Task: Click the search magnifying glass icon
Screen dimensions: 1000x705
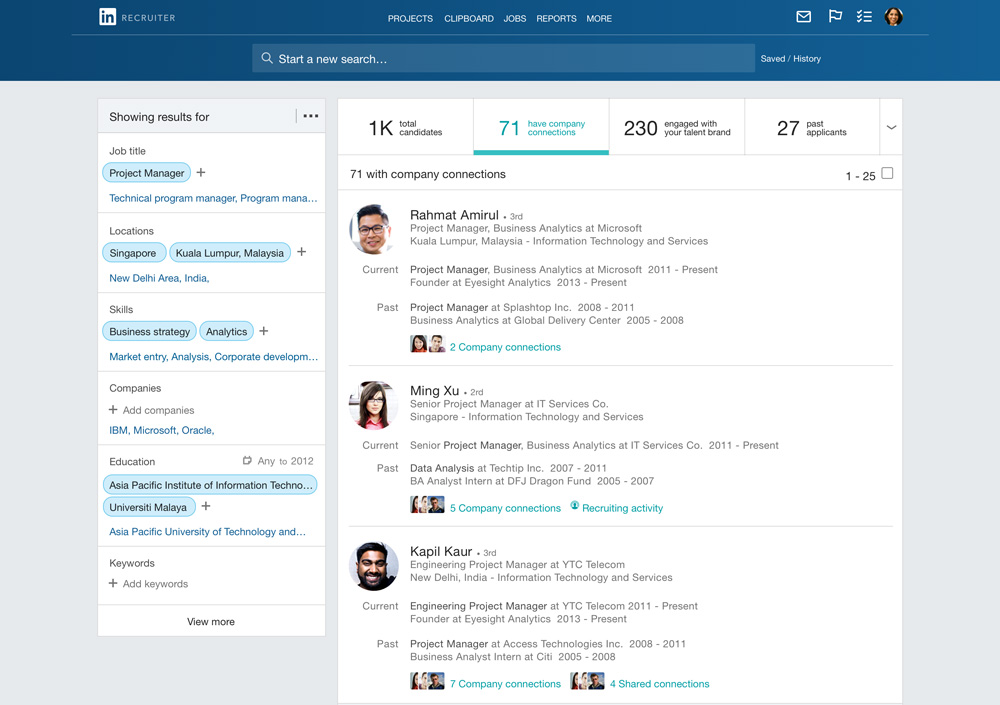Action: pyautogui.click(x=267, y=58)
